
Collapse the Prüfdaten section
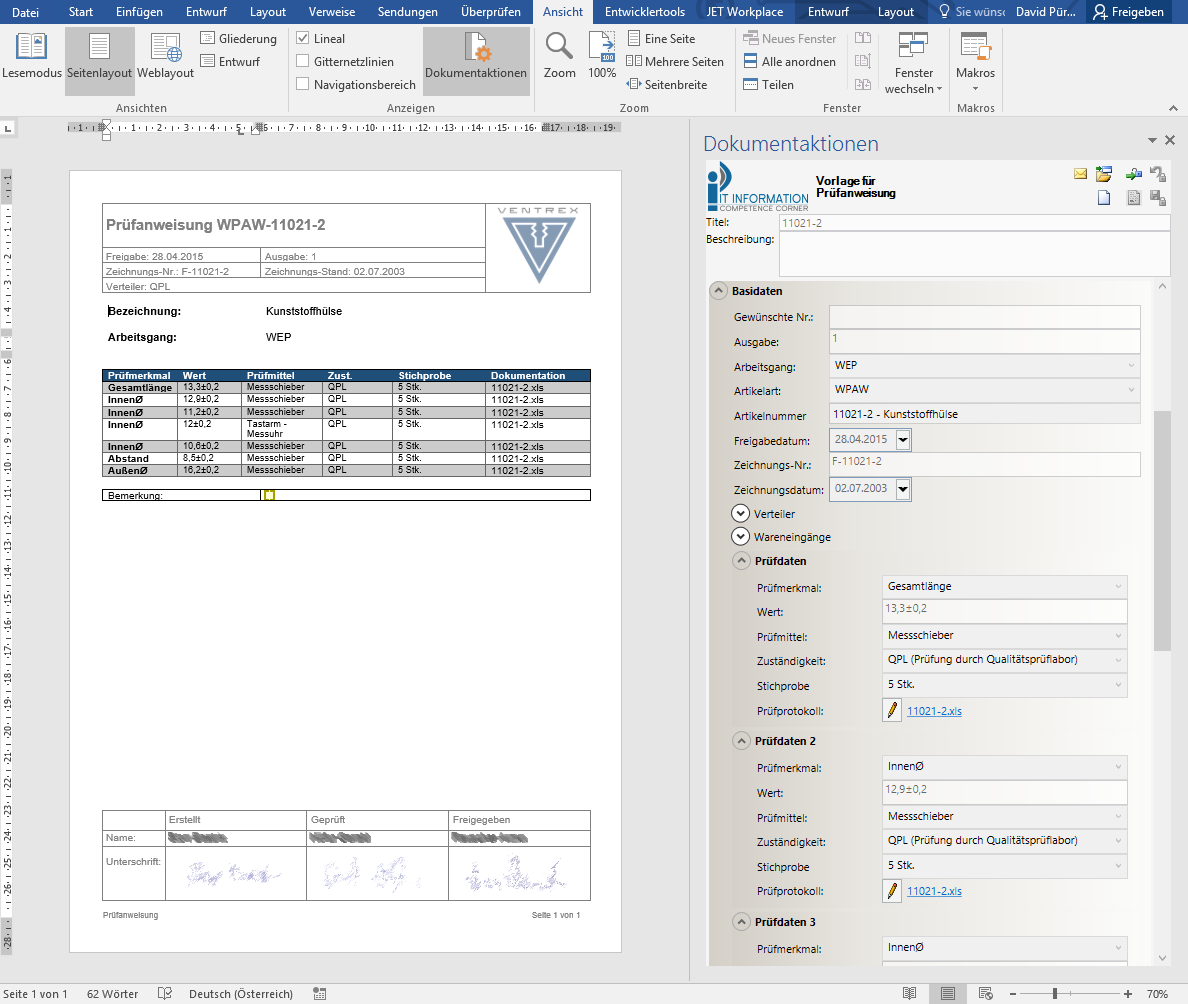pos(741,561)
